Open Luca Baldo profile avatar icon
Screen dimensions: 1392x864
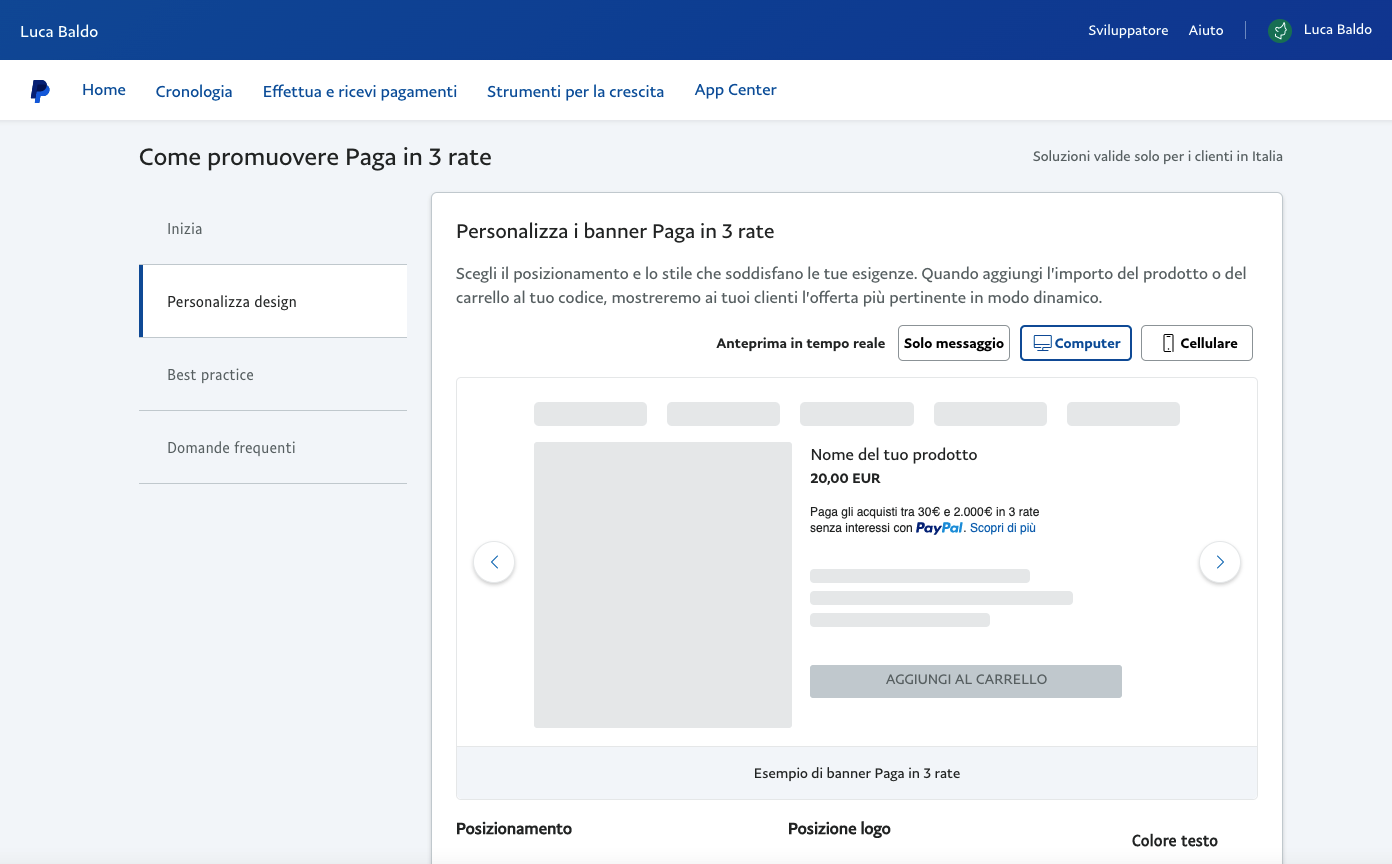(1279, 31)
